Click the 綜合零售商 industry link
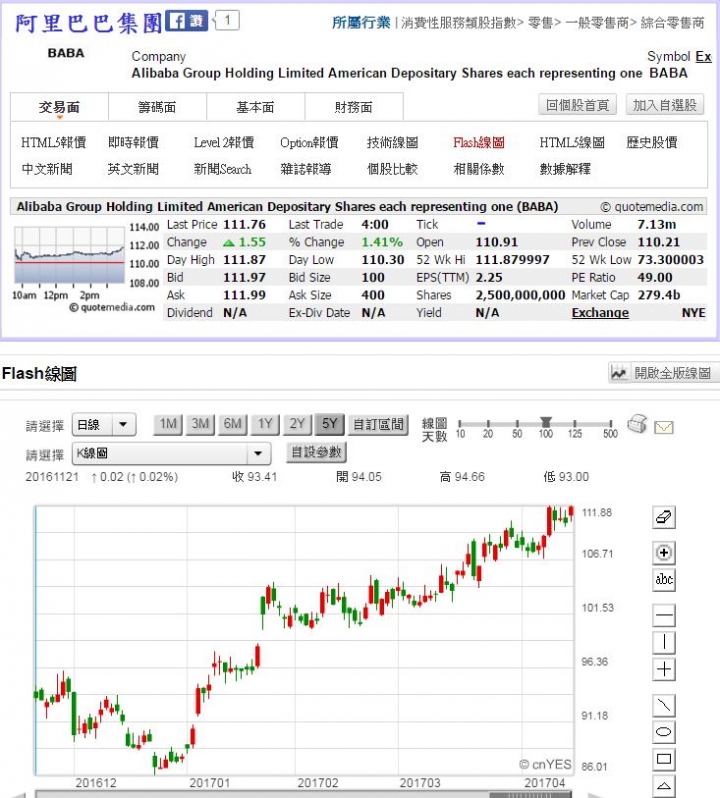720x798 pixels. (x=673, y=22)
